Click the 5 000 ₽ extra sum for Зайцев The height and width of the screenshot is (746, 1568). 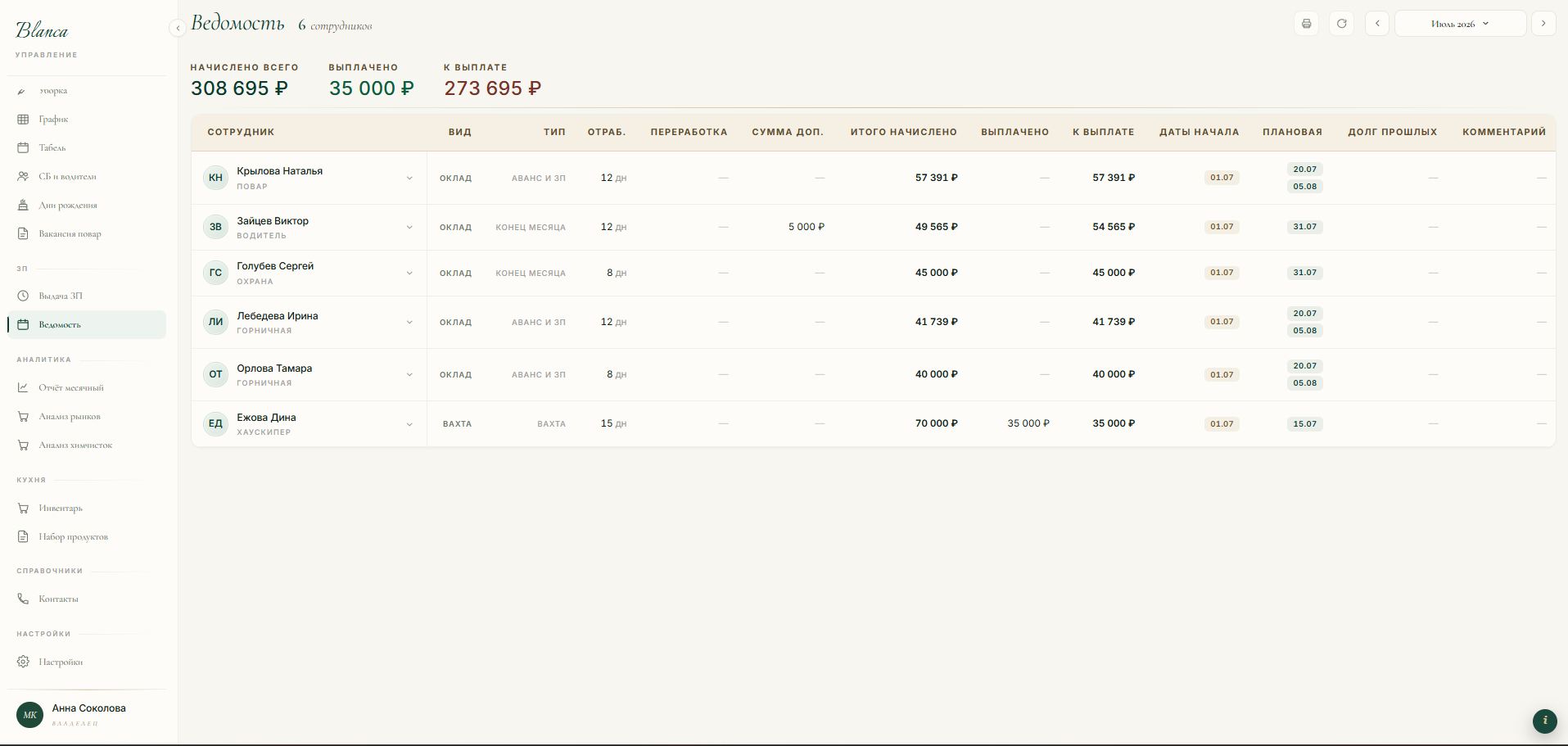[x=807, y=227]
